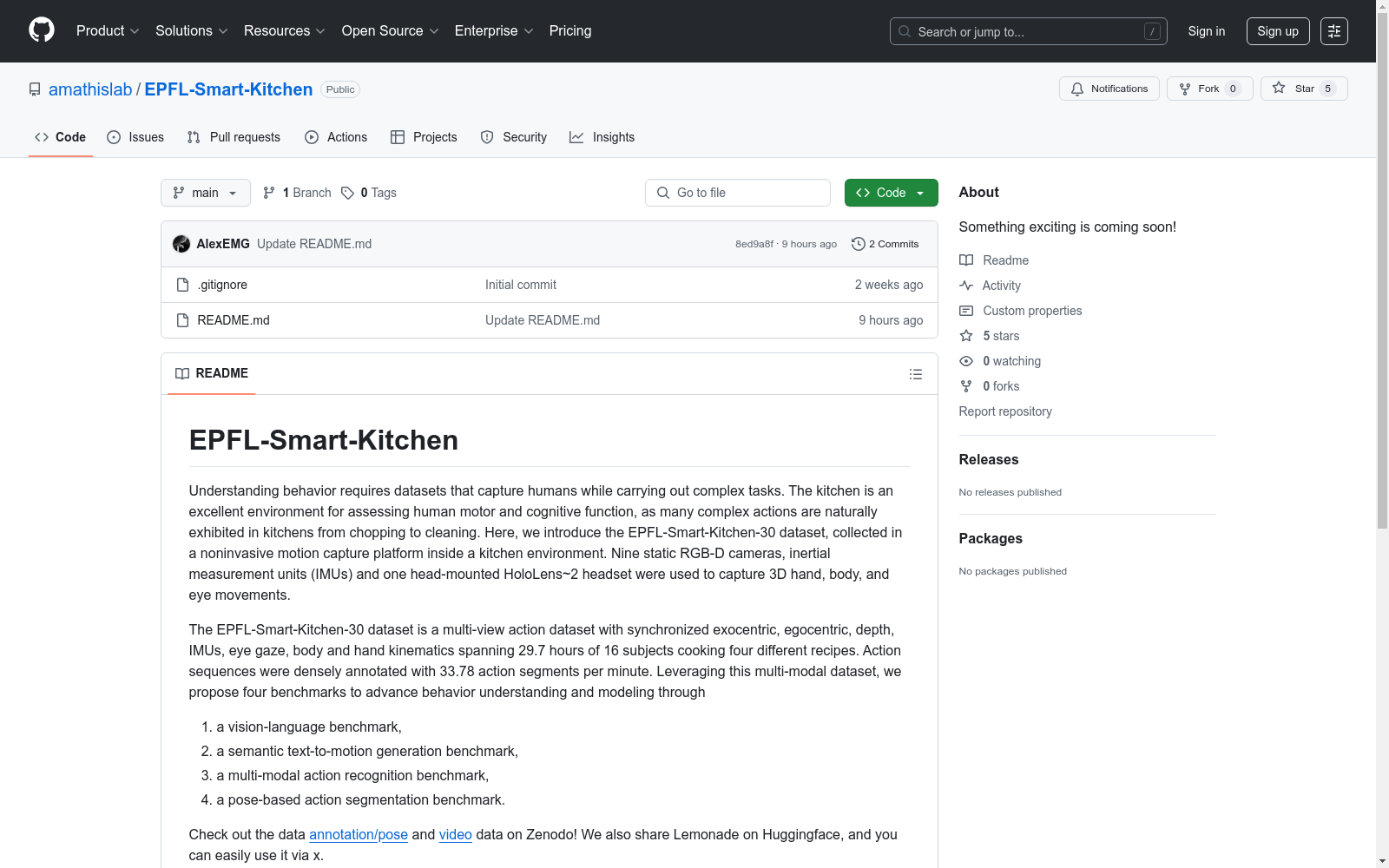
Task: Click the fork icon beside 0 forks
Action: (x=966, y=386)
